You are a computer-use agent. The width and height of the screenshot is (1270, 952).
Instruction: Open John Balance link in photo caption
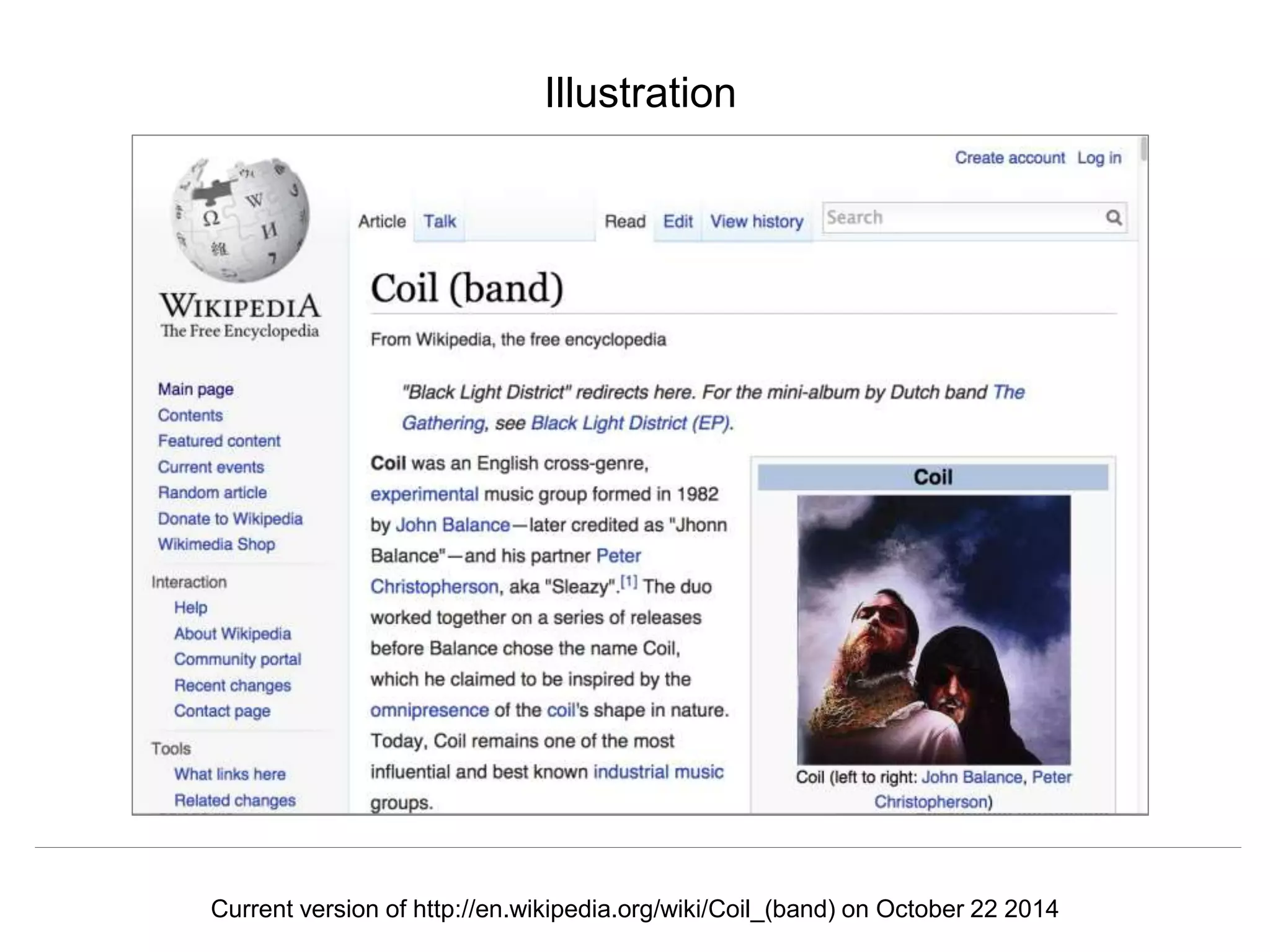click(x=972, y=777)
